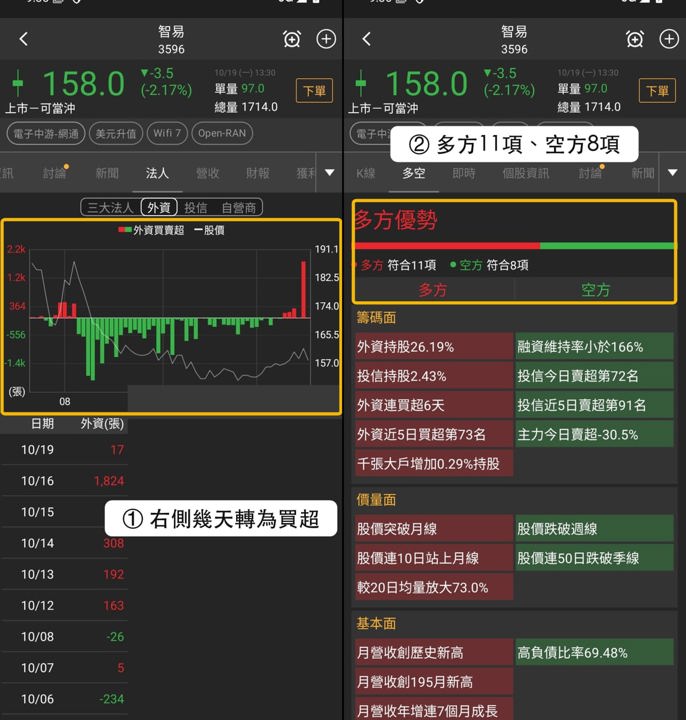The width and height of the screenshot is (686, 720).
Task: Switch to 個股資訊 tab
Action: 526,173
